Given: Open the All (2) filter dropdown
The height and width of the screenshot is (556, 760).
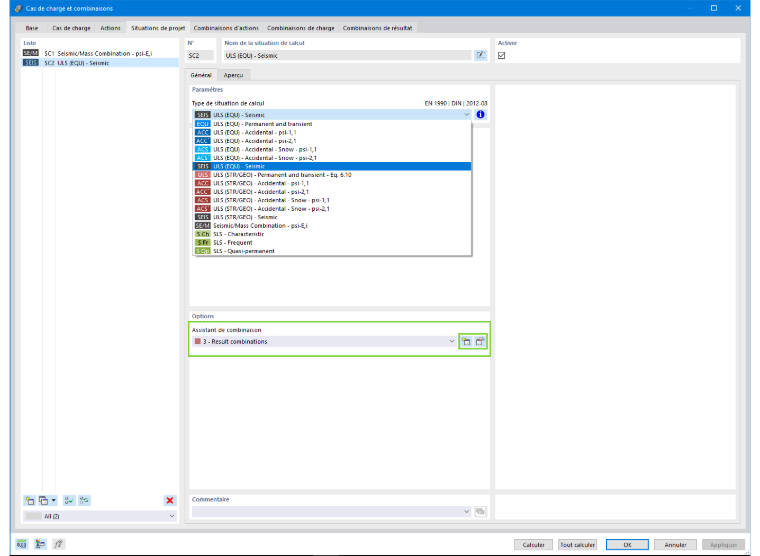Looking at the screenshot, I should click(172, 516).
